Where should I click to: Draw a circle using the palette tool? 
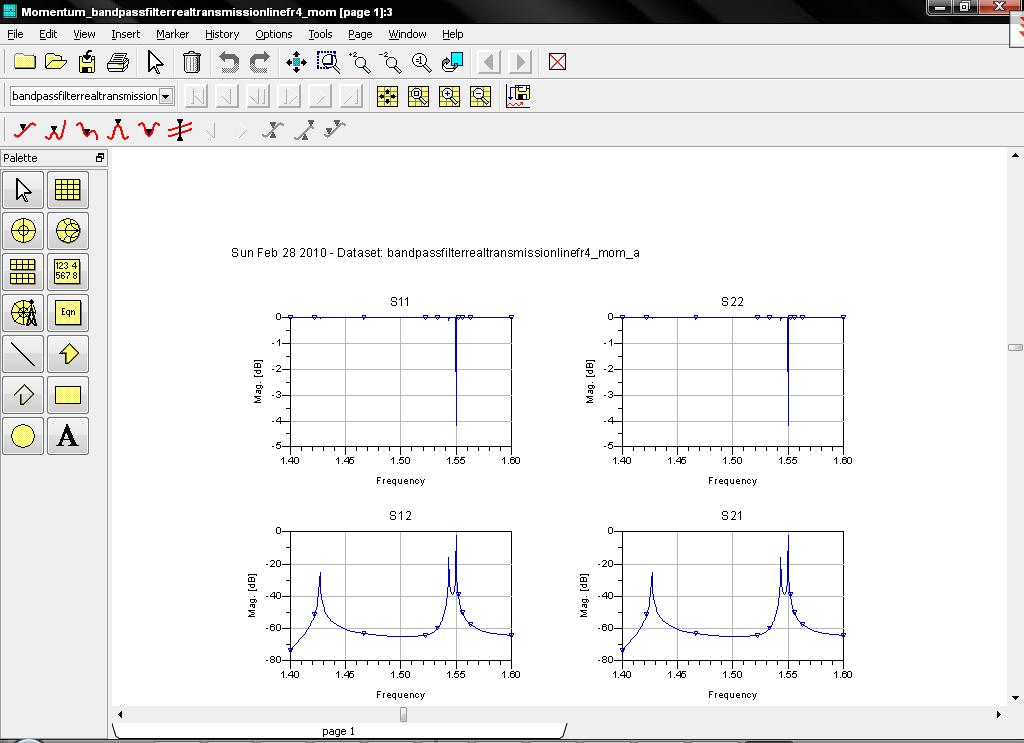click(23, 436)
